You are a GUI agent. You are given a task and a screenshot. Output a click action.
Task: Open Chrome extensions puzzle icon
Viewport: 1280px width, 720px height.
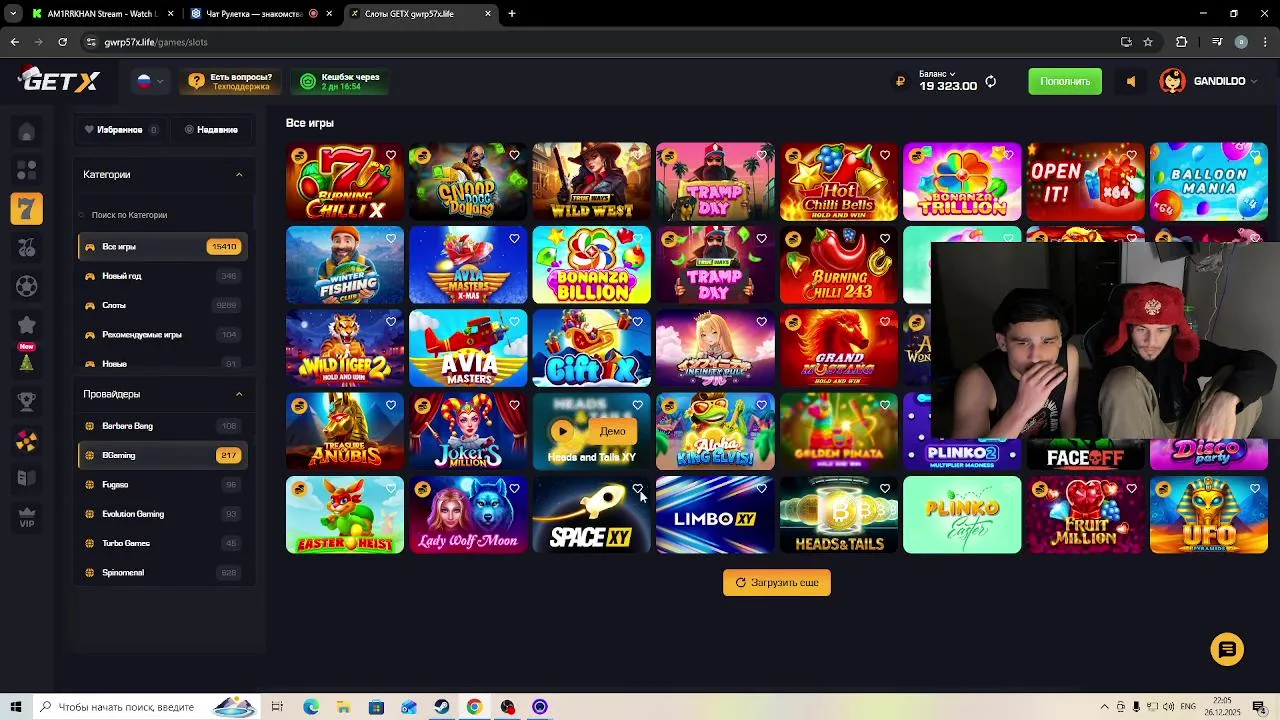click(1181, 42)
